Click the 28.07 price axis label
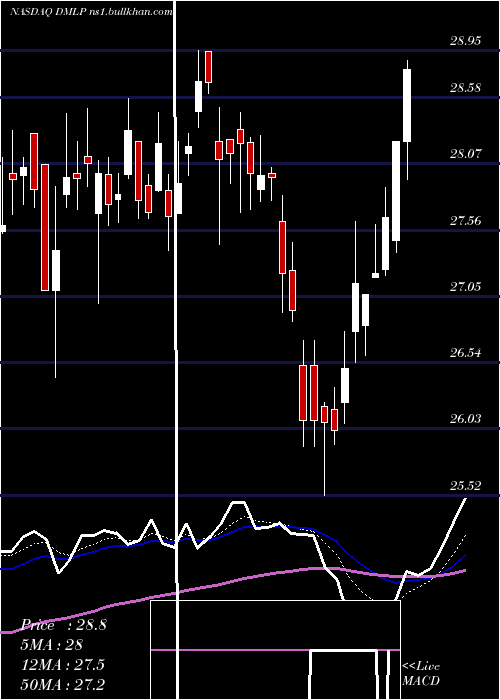The image size is (500, 700). [466, 154]
